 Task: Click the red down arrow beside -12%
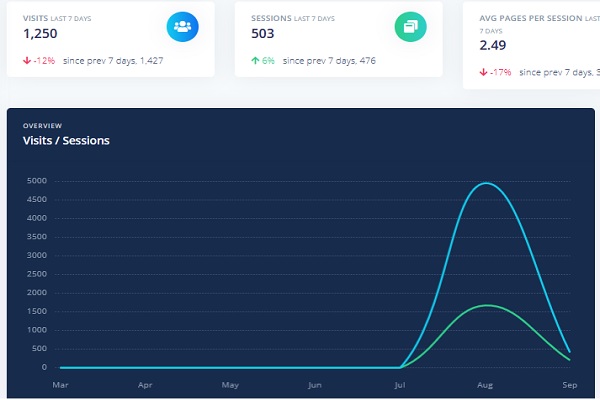(x=27, y=60)
